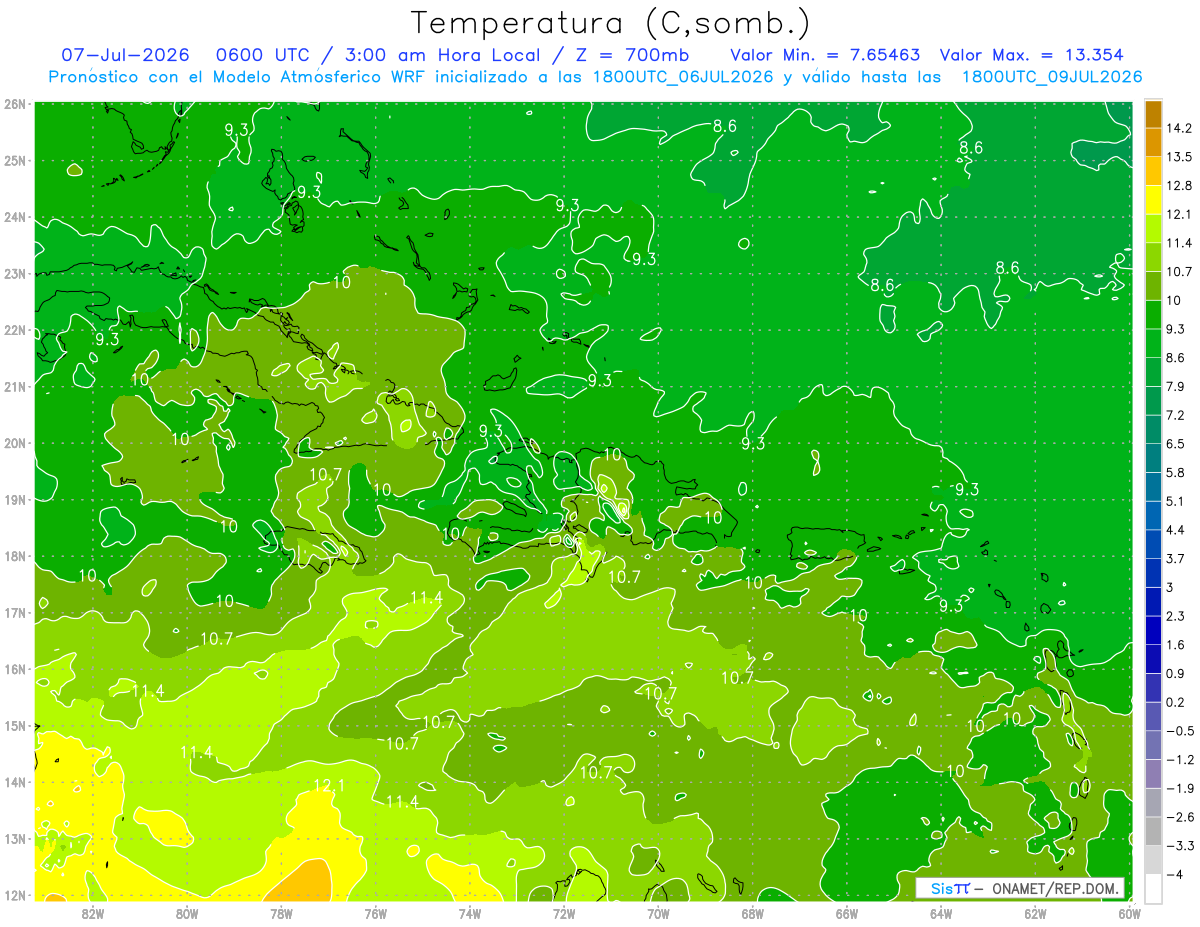This screenshot has width=1200, height=927.
Task: Click the '82W' longitude label
Action: (x=92, y=912)
